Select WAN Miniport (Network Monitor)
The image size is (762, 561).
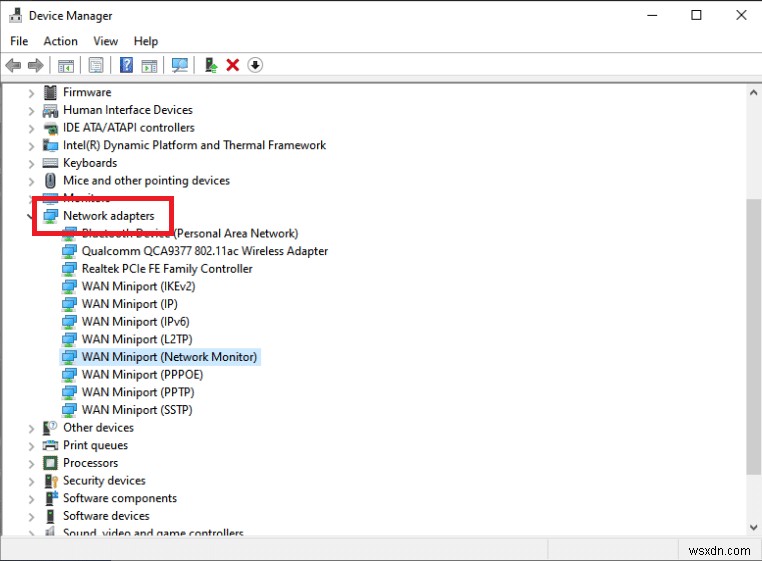click(169, 357)
